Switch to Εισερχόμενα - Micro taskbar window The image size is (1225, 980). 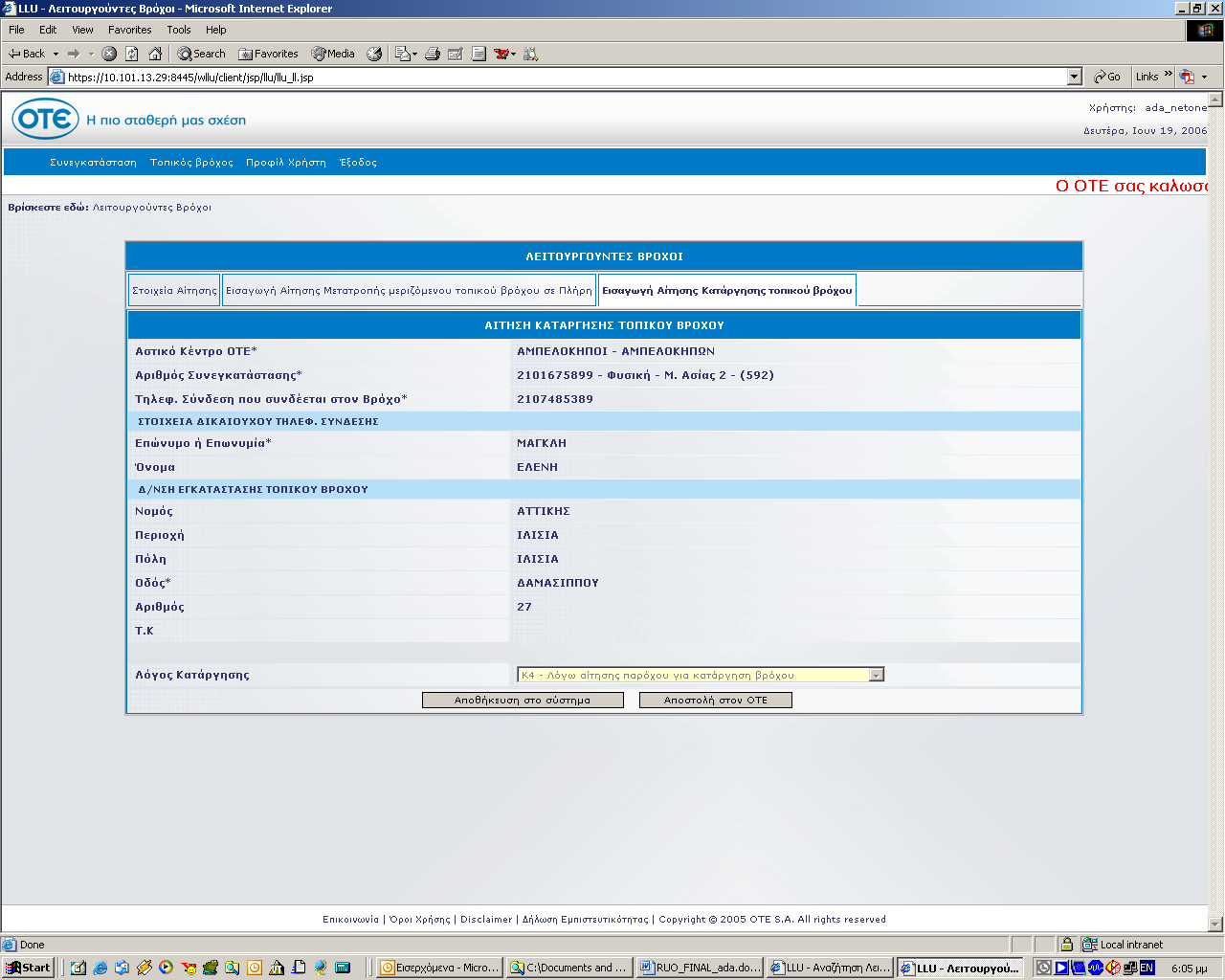[x=439, y=968]
